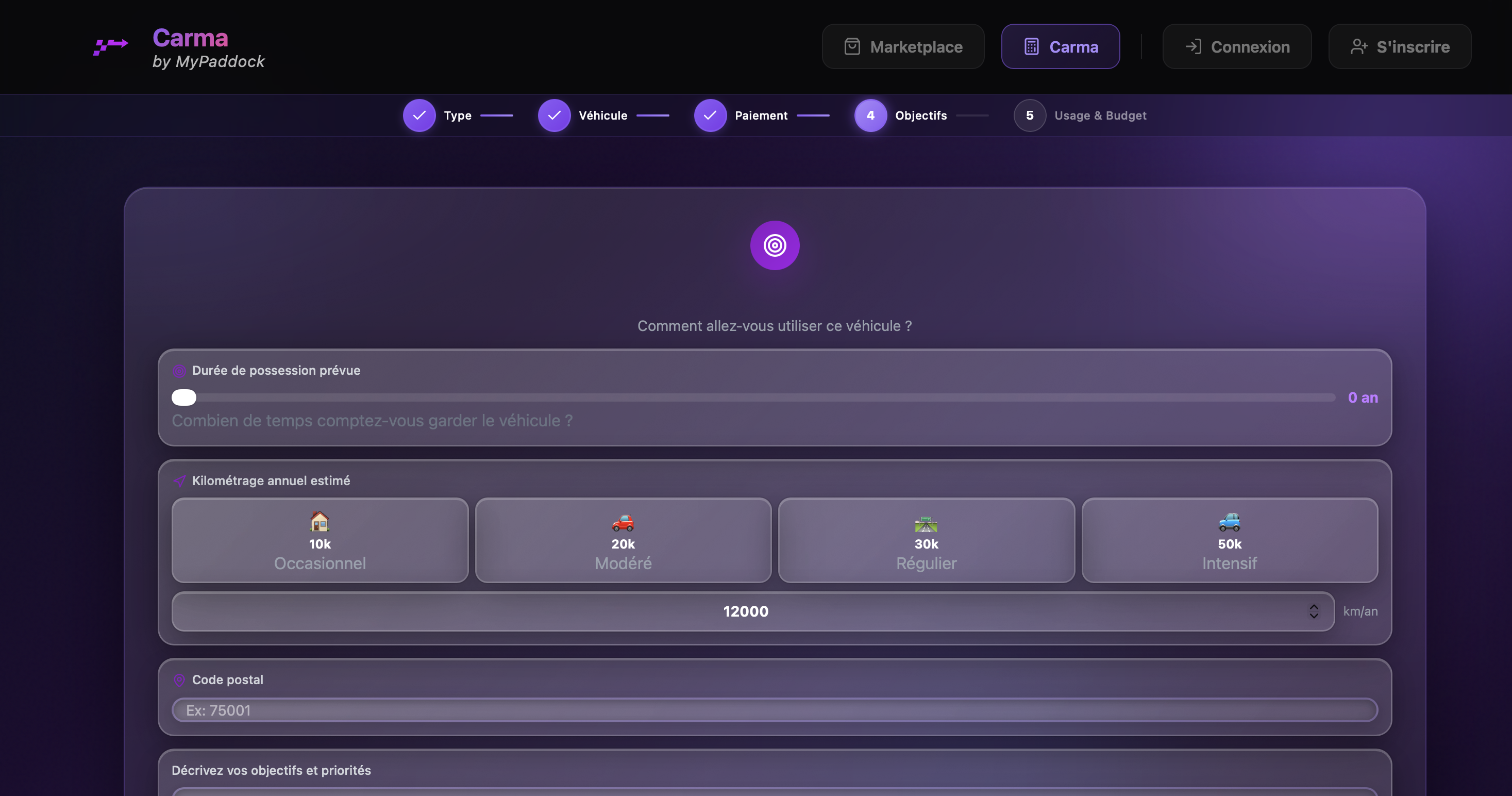Select the 30k Régulier mileage option
The height and width of the screenshot is (796, 1512).
(x=926, y=541)
